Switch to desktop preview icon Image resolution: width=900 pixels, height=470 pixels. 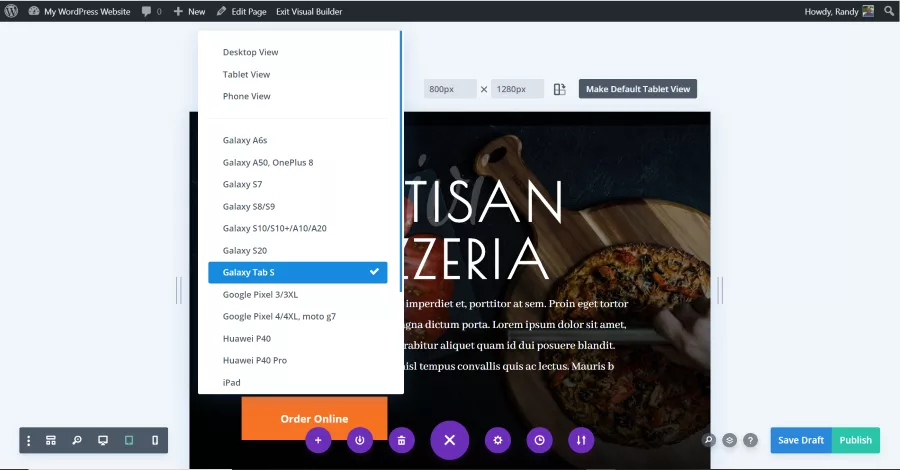pyautogui.click(x=103, y=440)
